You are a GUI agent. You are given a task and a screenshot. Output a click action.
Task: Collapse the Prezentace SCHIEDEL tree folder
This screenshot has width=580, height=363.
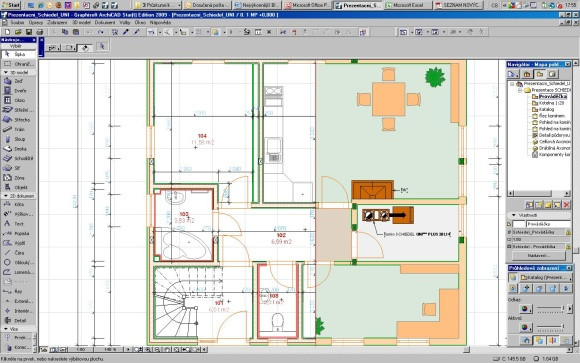point(520,90)
